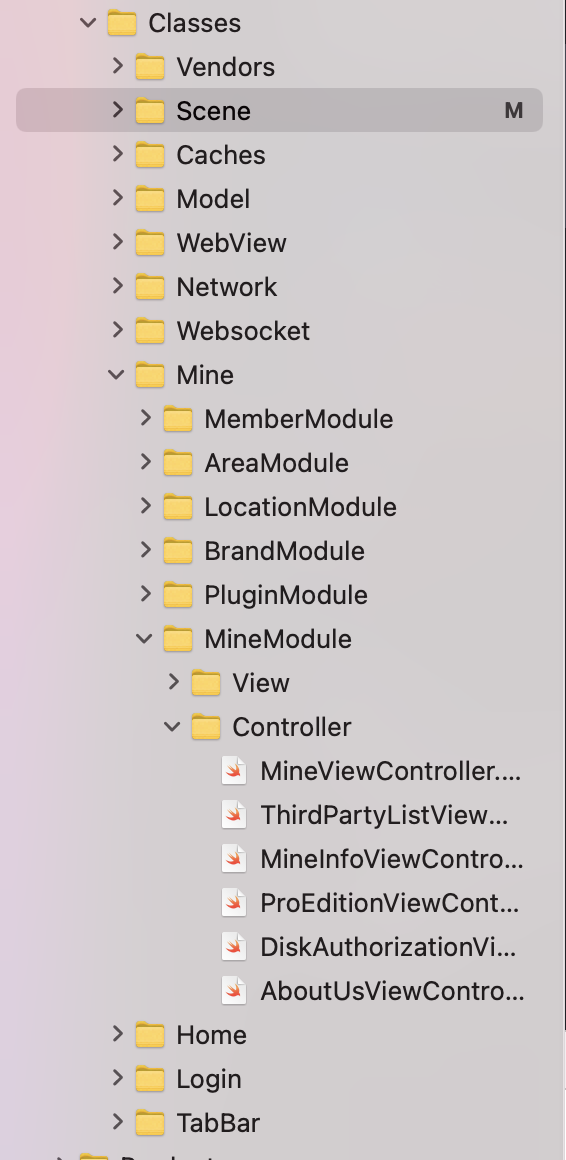Click the Swift icon of ProEditionViewController file
566x1160 pixels.
(234, 903)
